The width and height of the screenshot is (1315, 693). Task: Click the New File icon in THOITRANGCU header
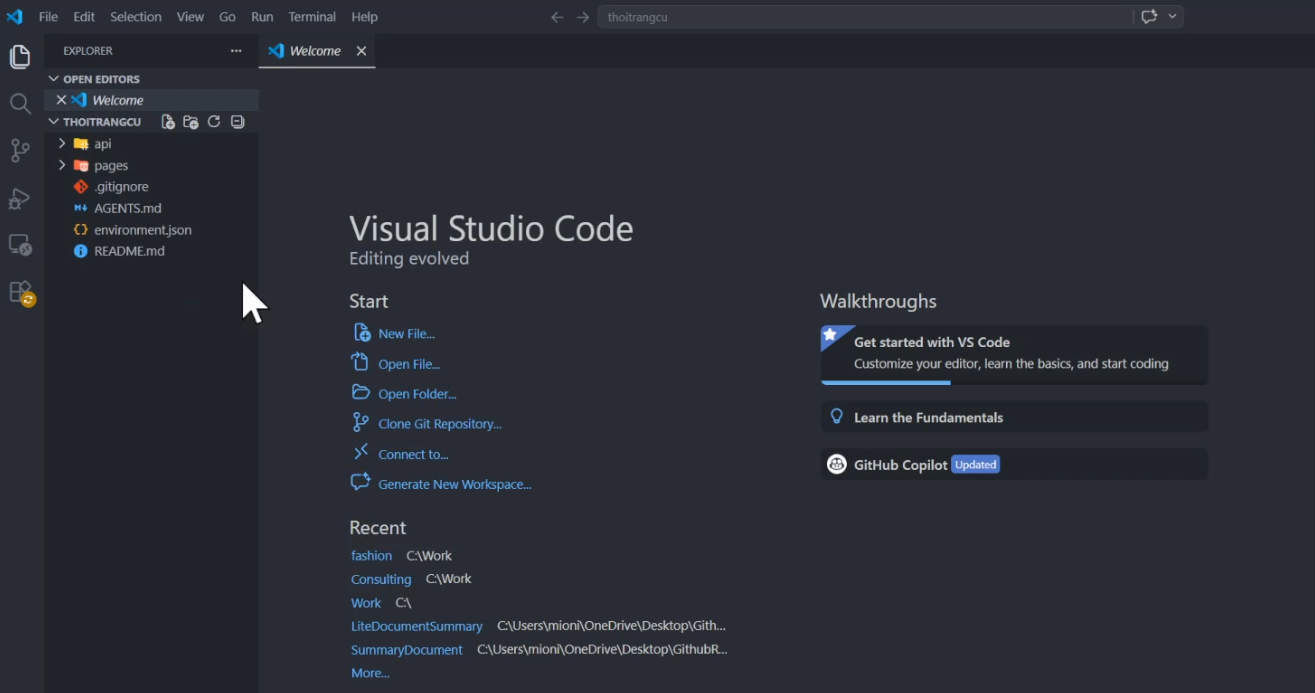click(x=168, y=122)
